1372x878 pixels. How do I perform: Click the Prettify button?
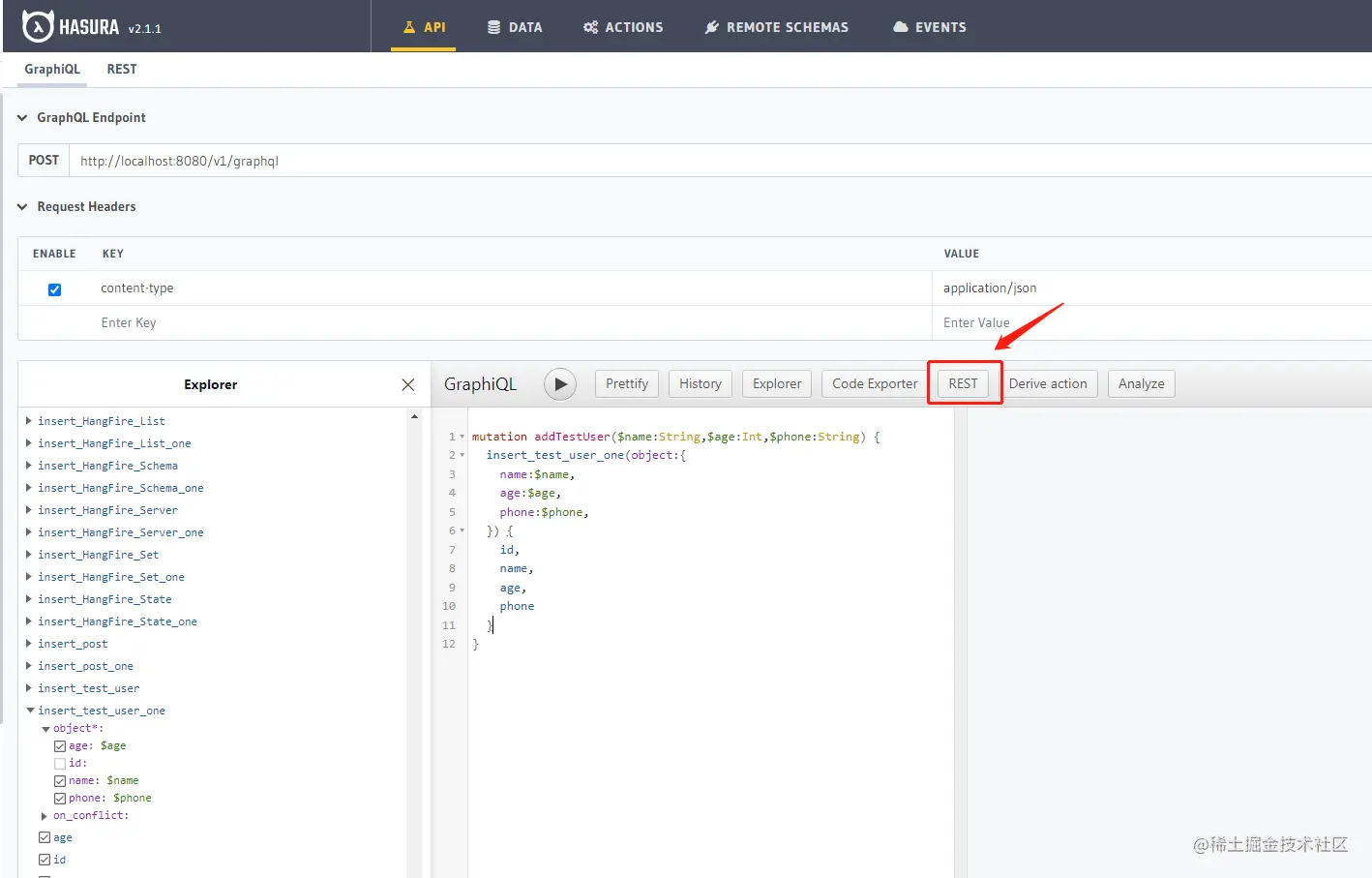[627, 384]
